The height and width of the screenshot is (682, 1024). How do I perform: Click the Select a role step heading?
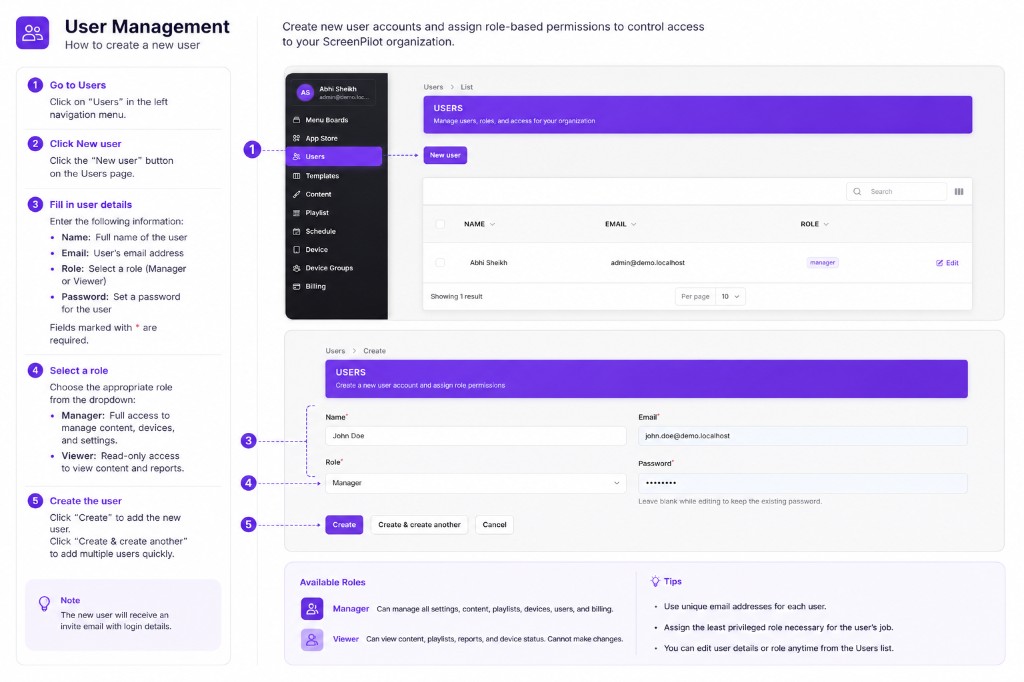click(x=79, y=370)
